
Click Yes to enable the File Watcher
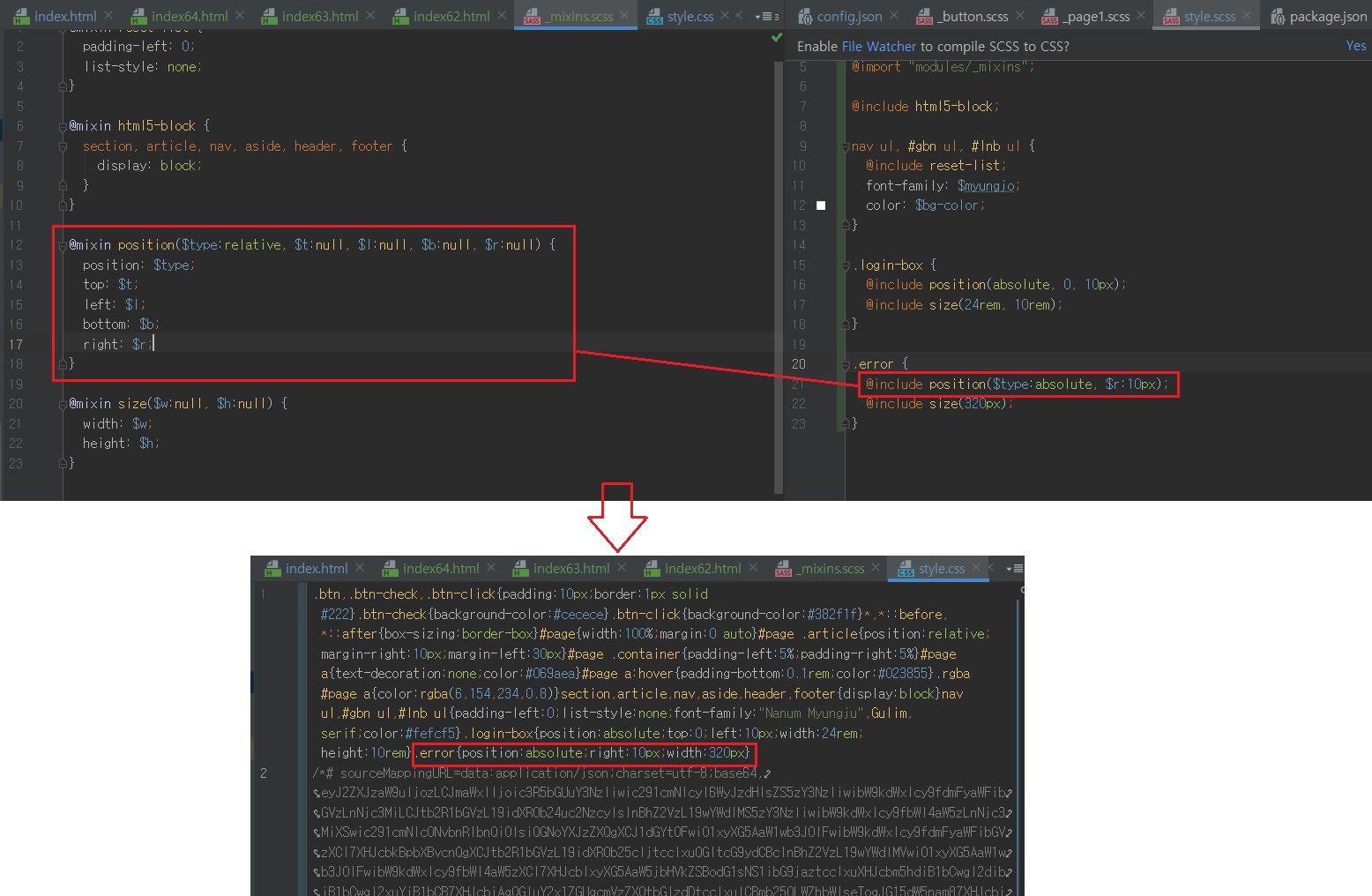tap(1355, 46)
